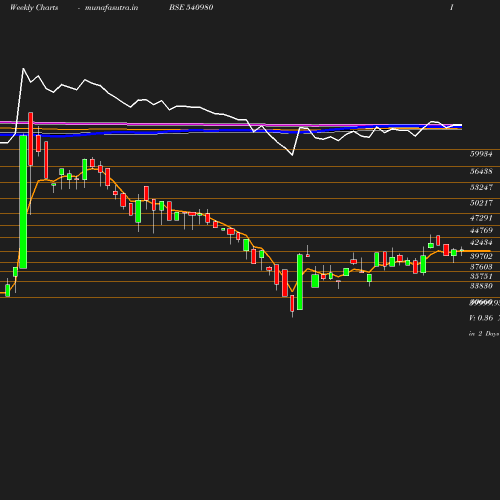Click the 'in 2 Days' text

tap(484, 334)
